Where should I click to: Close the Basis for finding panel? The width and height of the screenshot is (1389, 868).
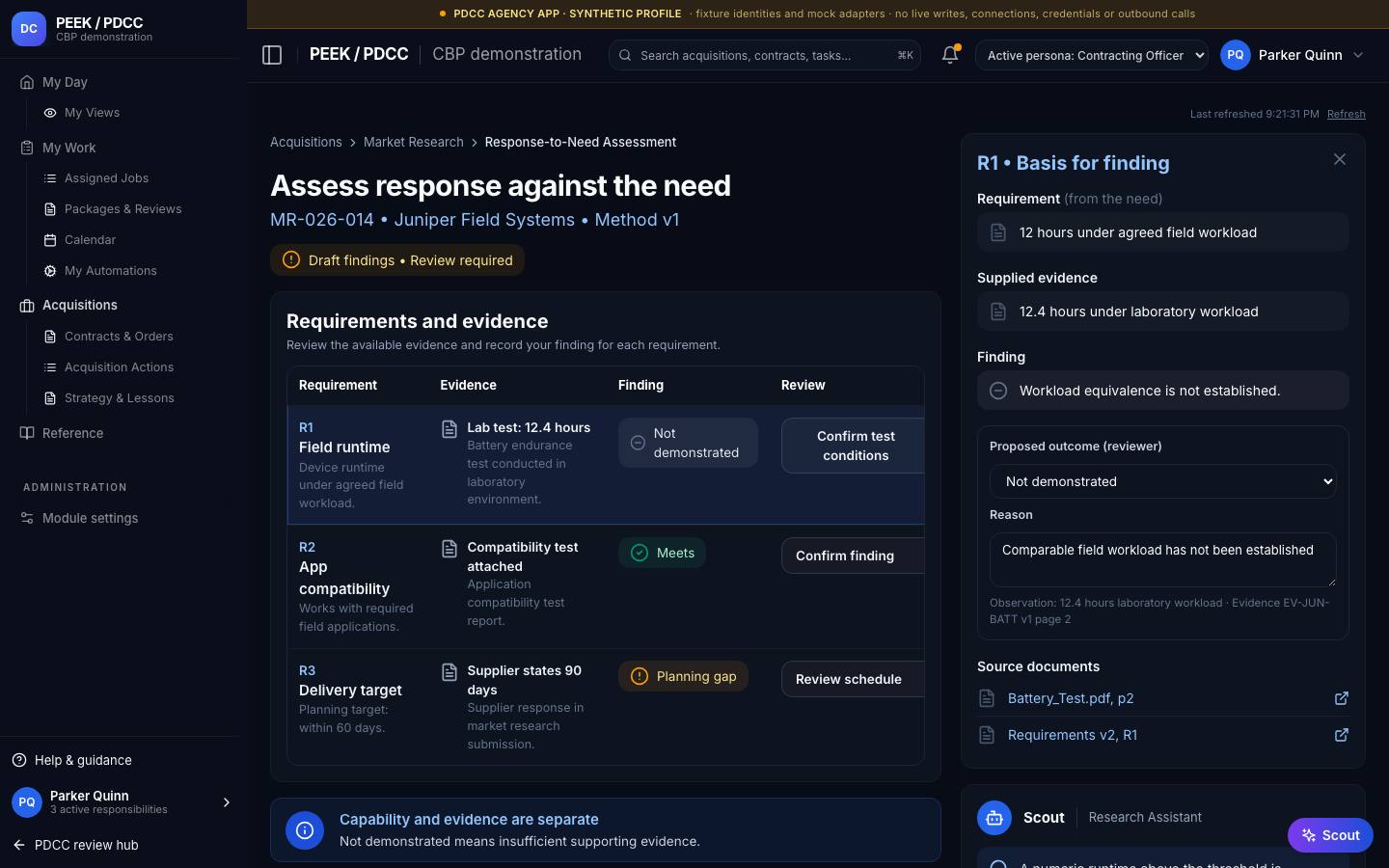tap(1340, 159)
